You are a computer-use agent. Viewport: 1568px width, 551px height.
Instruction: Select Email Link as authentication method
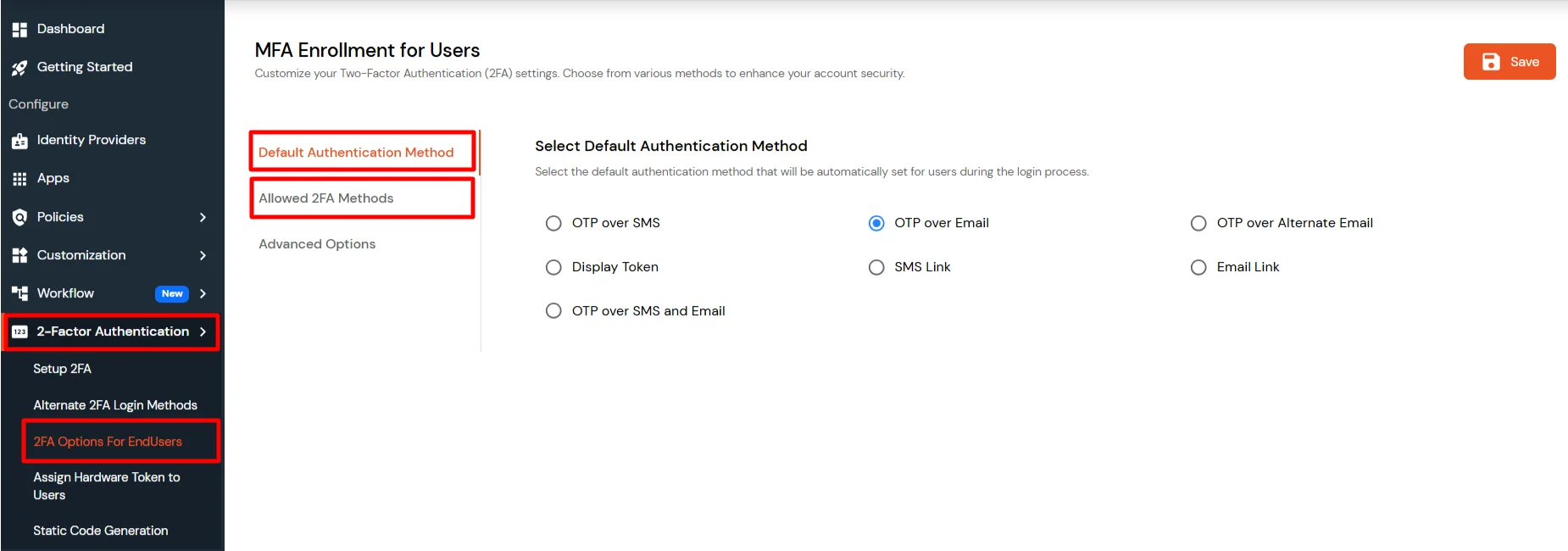tap(1198, 267)
